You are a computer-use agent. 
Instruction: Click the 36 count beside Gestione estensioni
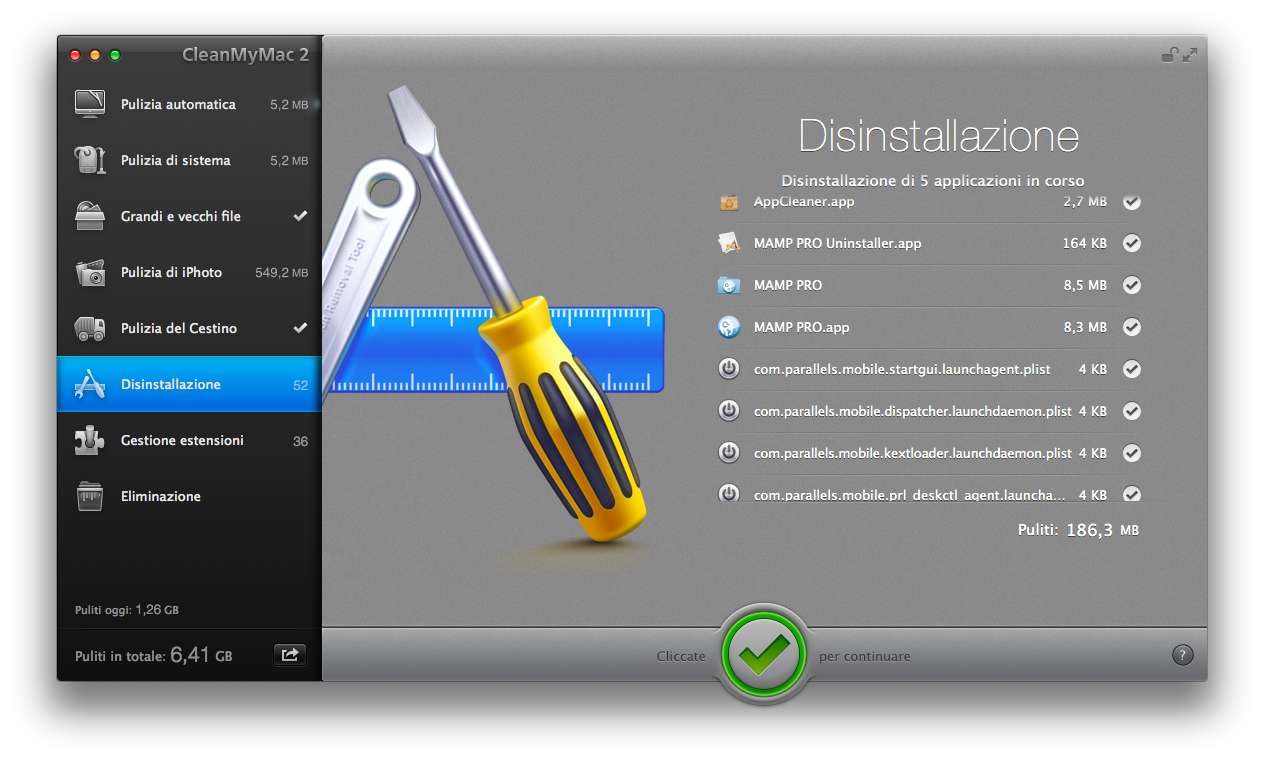pyautogui.click(x=300, y=441)
